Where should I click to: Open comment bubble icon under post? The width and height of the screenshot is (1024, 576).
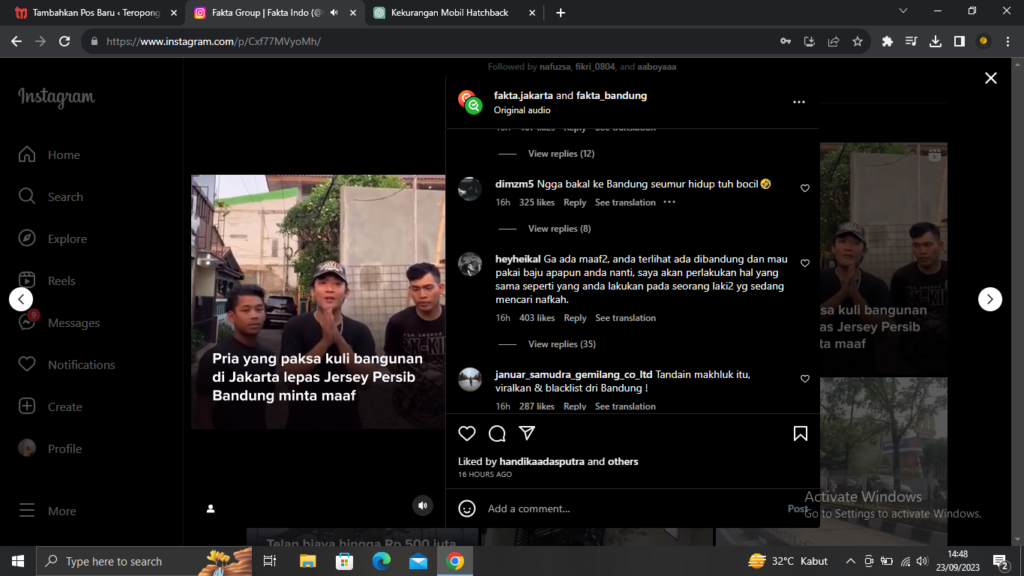(x=497, y=434)
